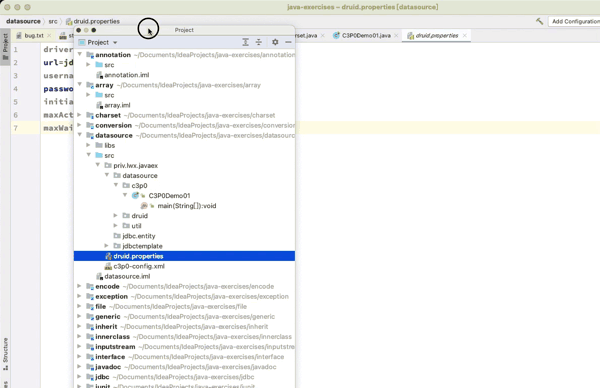Expand the jdbctemplate package

(107, 246)
